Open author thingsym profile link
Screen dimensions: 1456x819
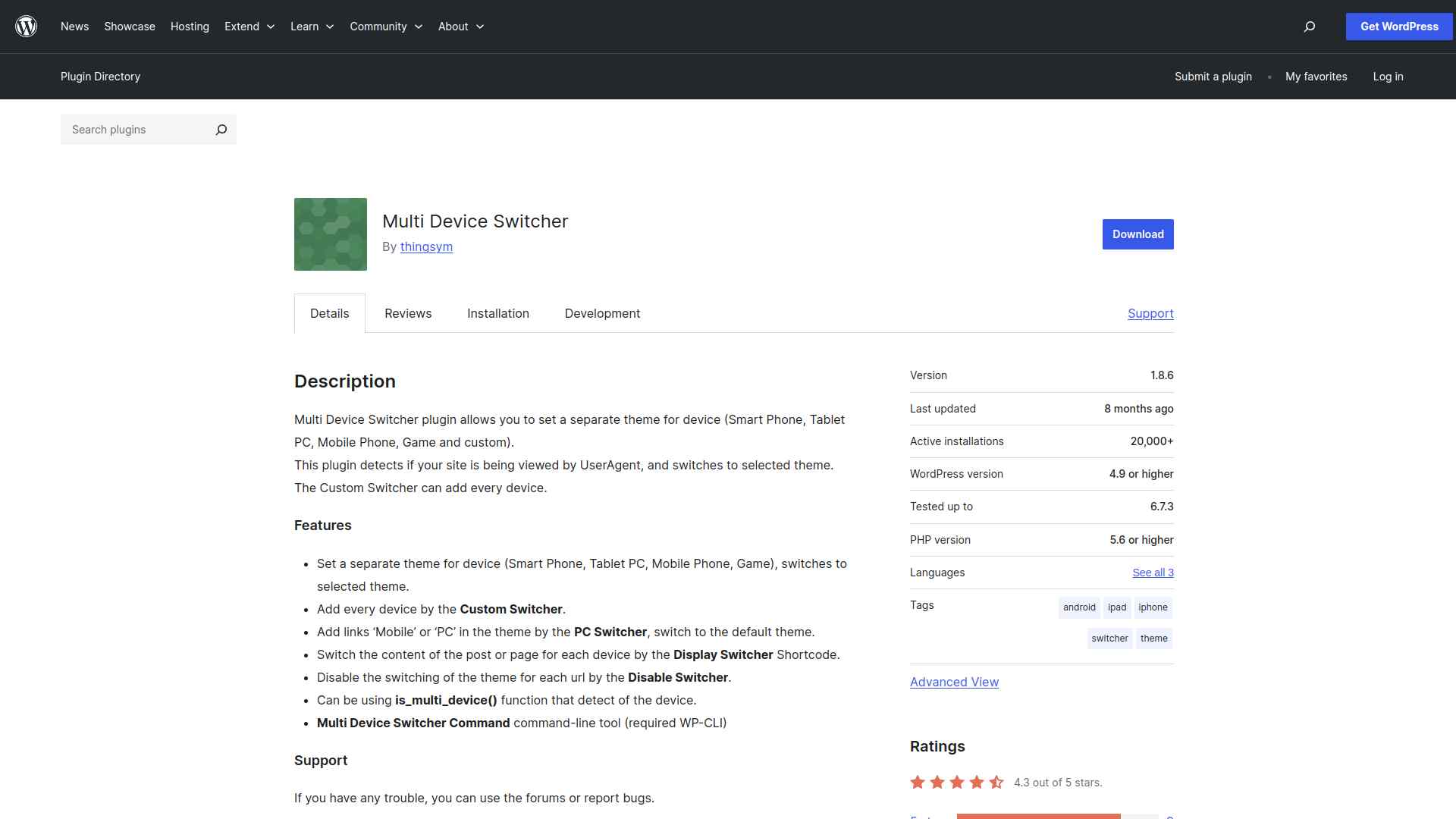[x=426, y=246]
